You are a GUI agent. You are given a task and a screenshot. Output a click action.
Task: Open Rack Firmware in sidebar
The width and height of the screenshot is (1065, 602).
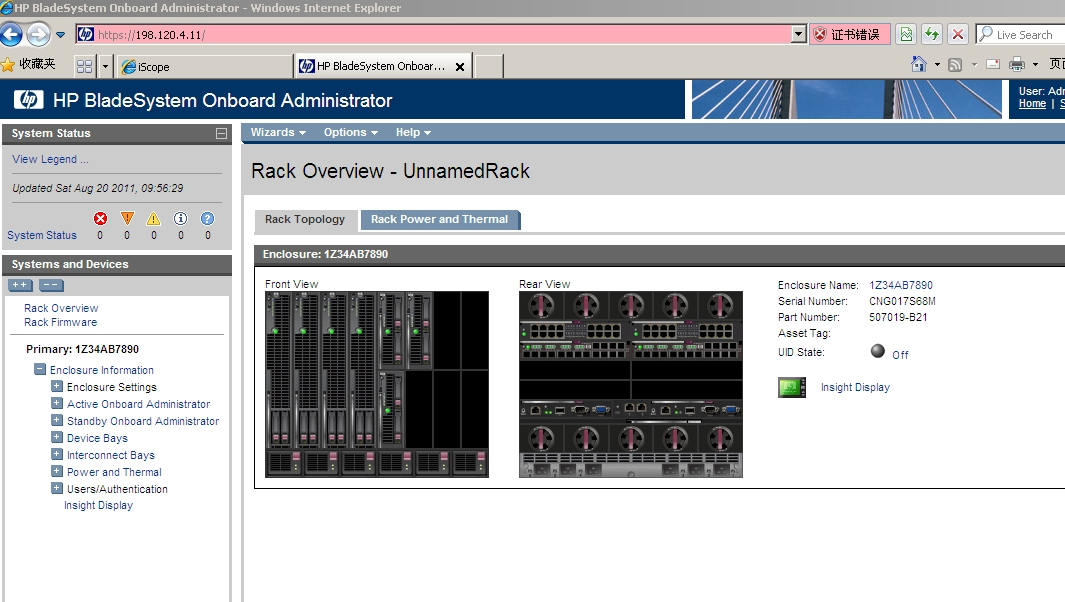tap(60, 322)
